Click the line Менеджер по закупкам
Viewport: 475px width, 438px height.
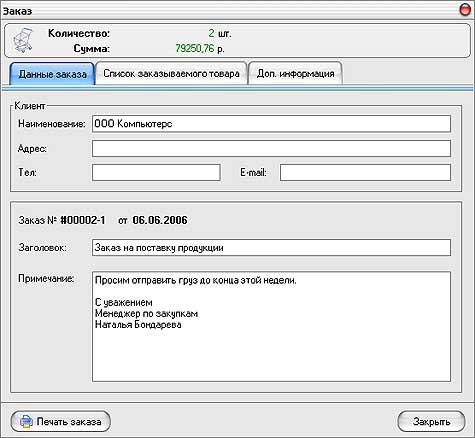click(146, 314)
